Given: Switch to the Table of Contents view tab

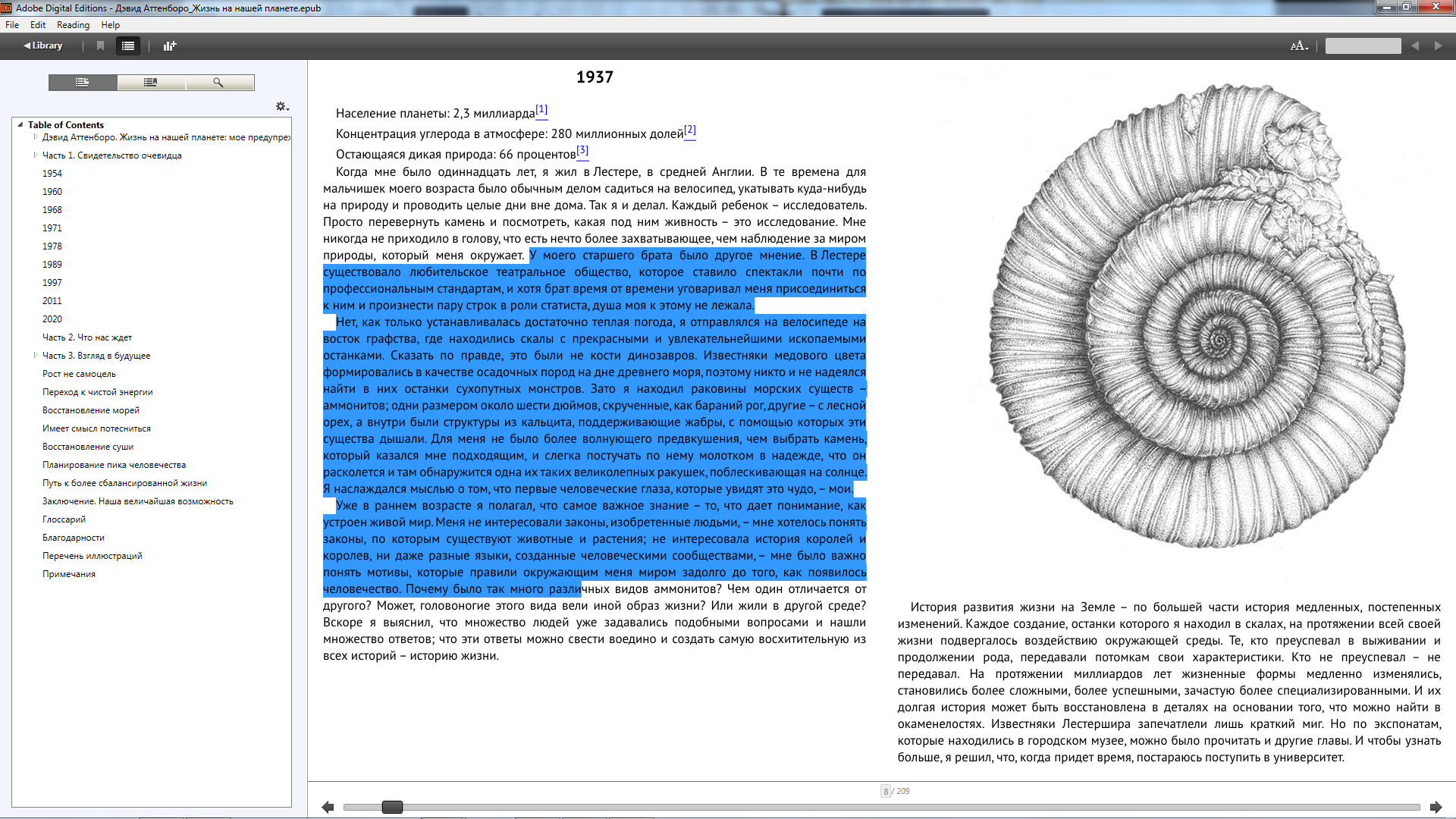Looking at the screenshot, I should (83, 82).
